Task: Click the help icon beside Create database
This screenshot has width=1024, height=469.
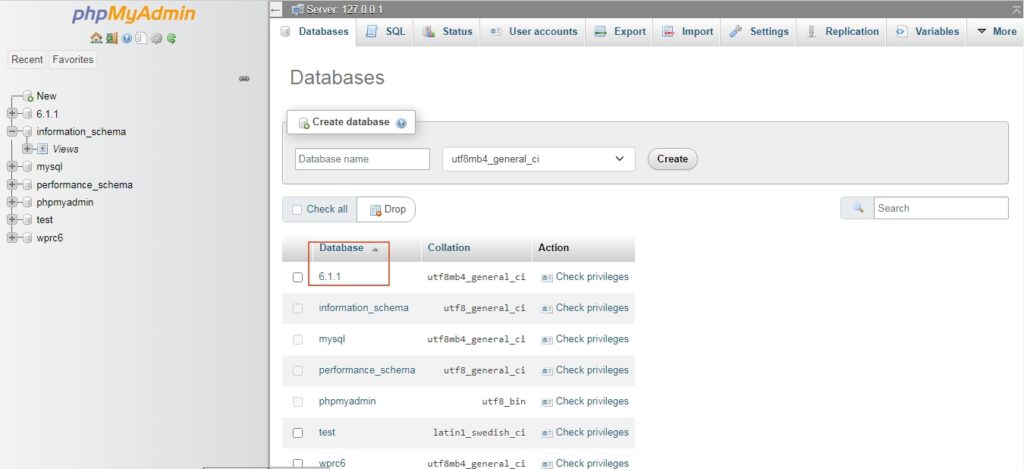Action: coord(401,122)
